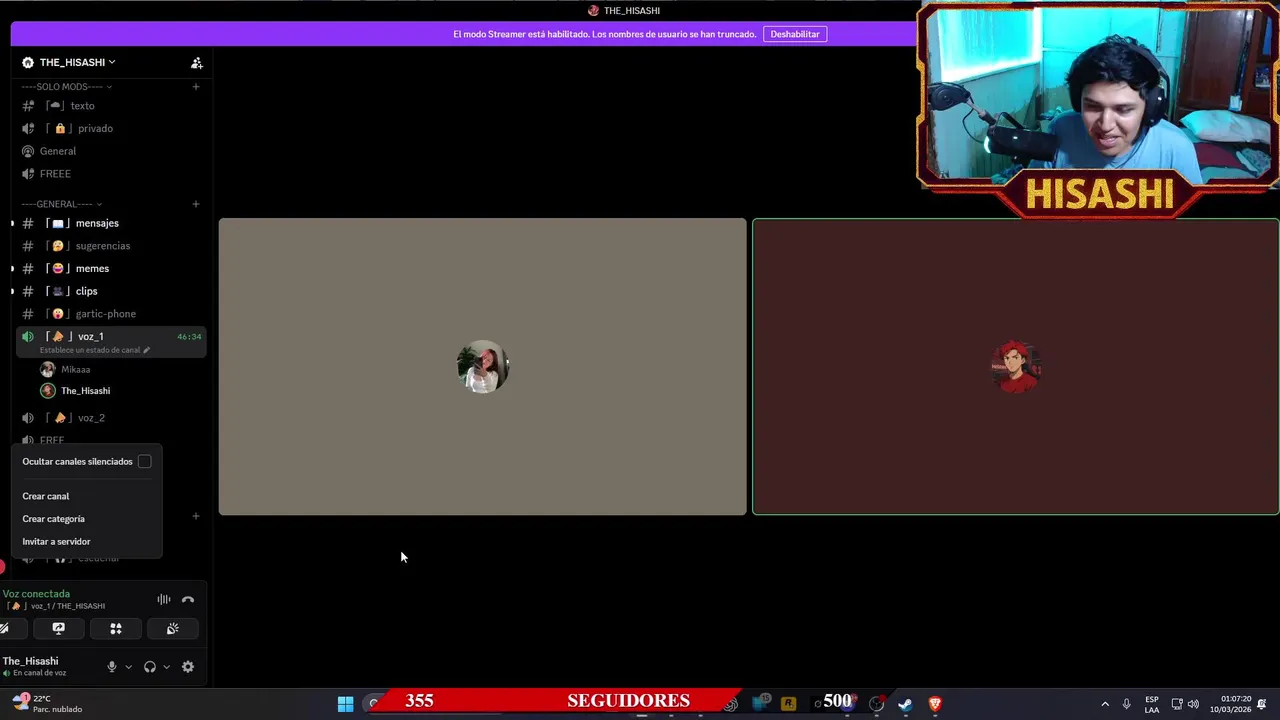This screenshot has width=1280, height=720.
Task: Open the Windows Start menu
Action: (x=345, y=704)
